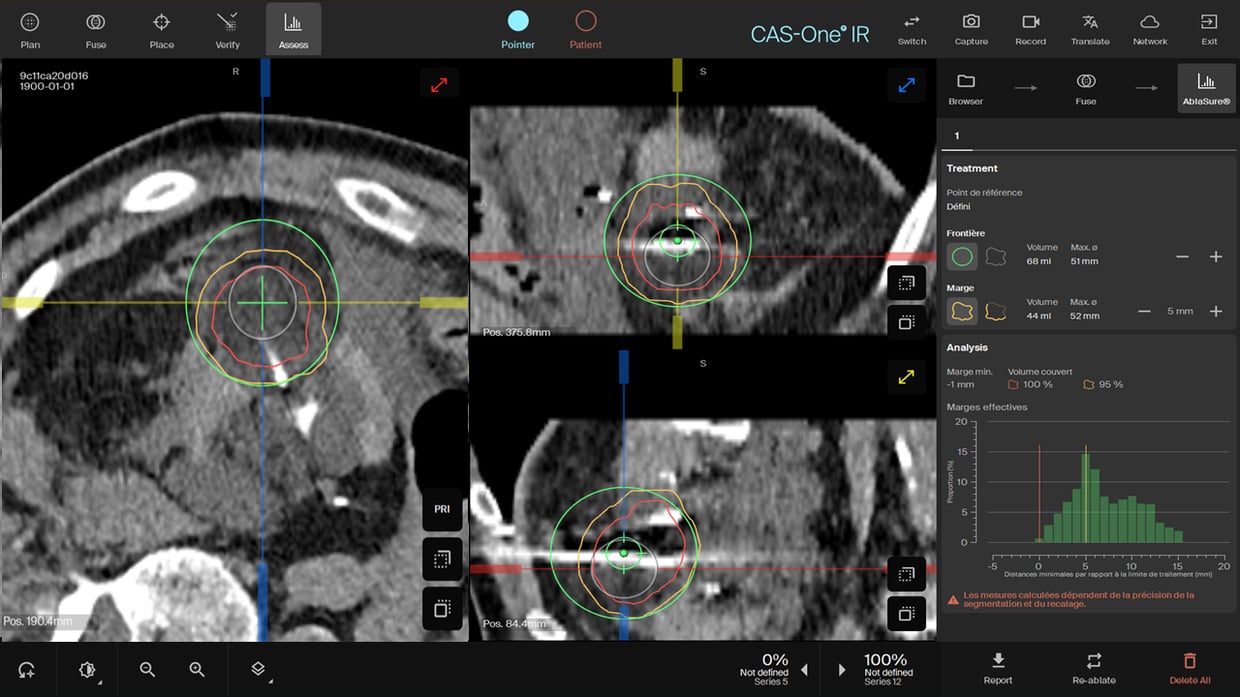
Task: Click the PRI button in axial view
Action: (x=442, y=509)
